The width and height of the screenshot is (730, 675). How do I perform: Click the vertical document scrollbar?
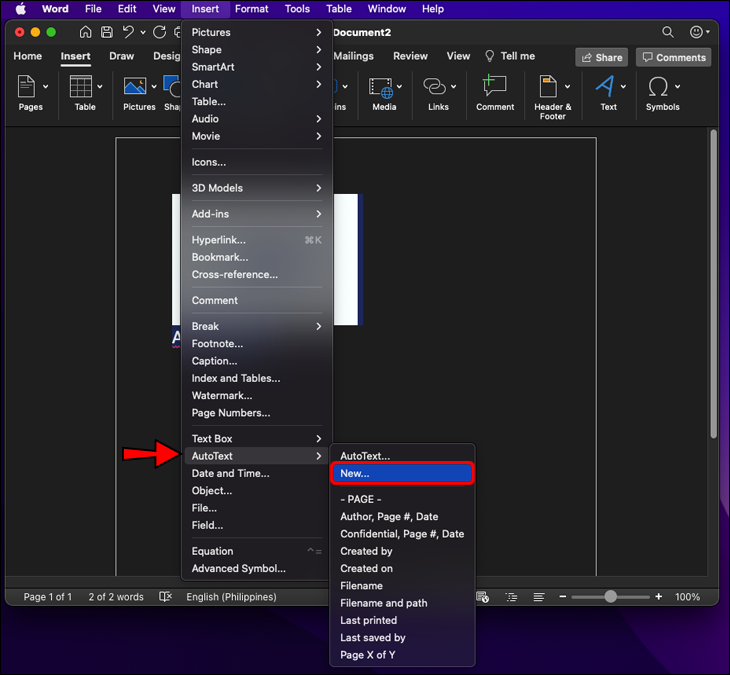pos(714,284)
